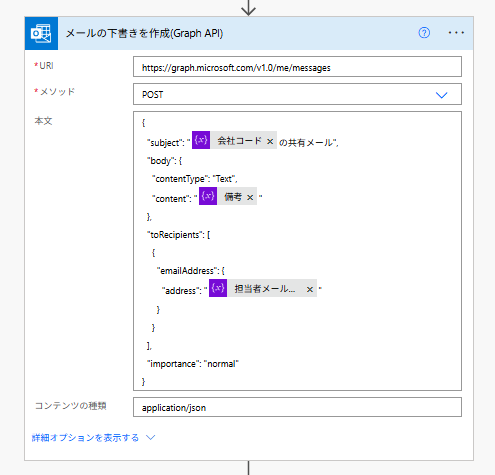Viewport: 495px width, 475px height.
Task: Click the 担当者メール variable icon
Action: point(218,288)
